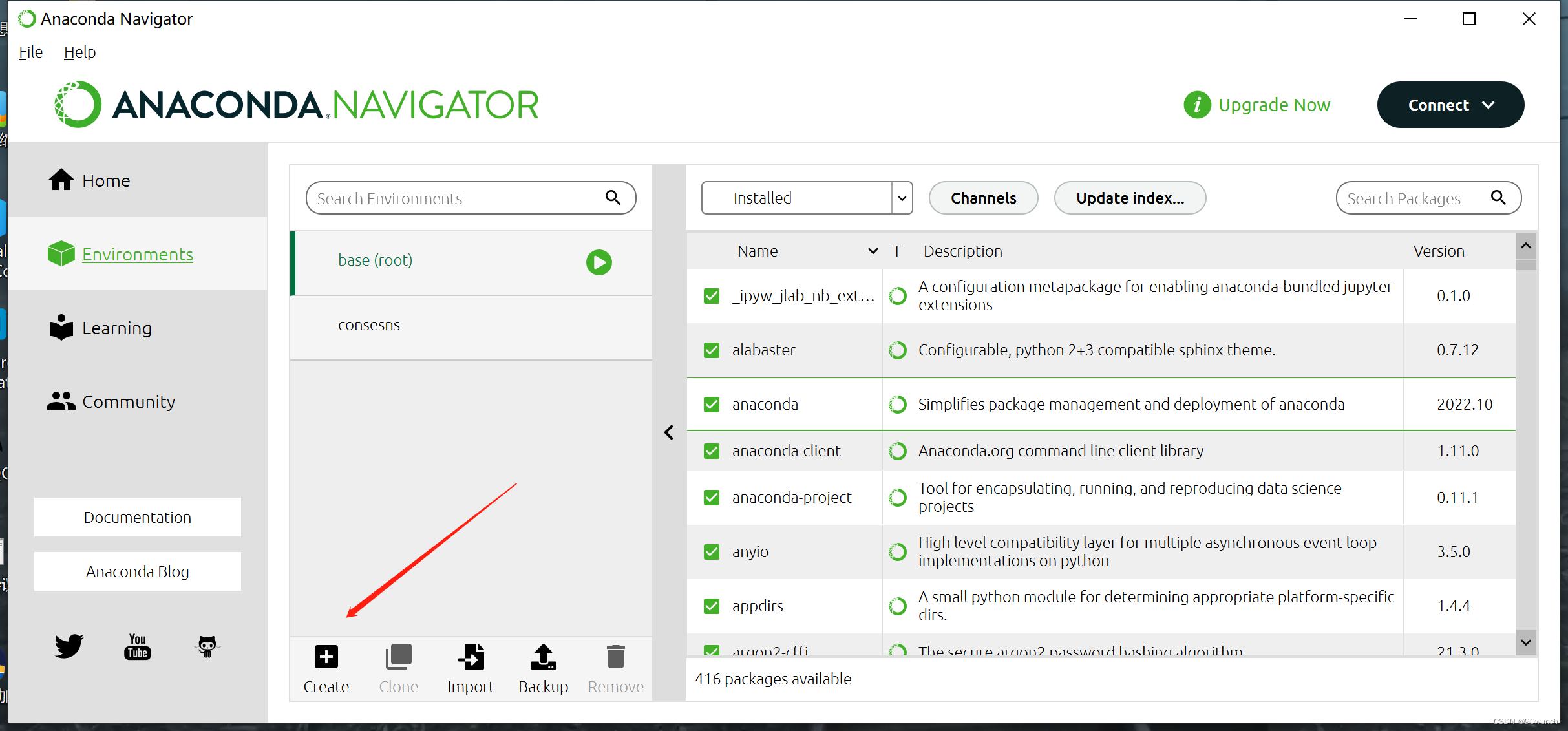The image size is (1568, 731).
Task: Open the Installed package filter dropdown
Action: 902,198
